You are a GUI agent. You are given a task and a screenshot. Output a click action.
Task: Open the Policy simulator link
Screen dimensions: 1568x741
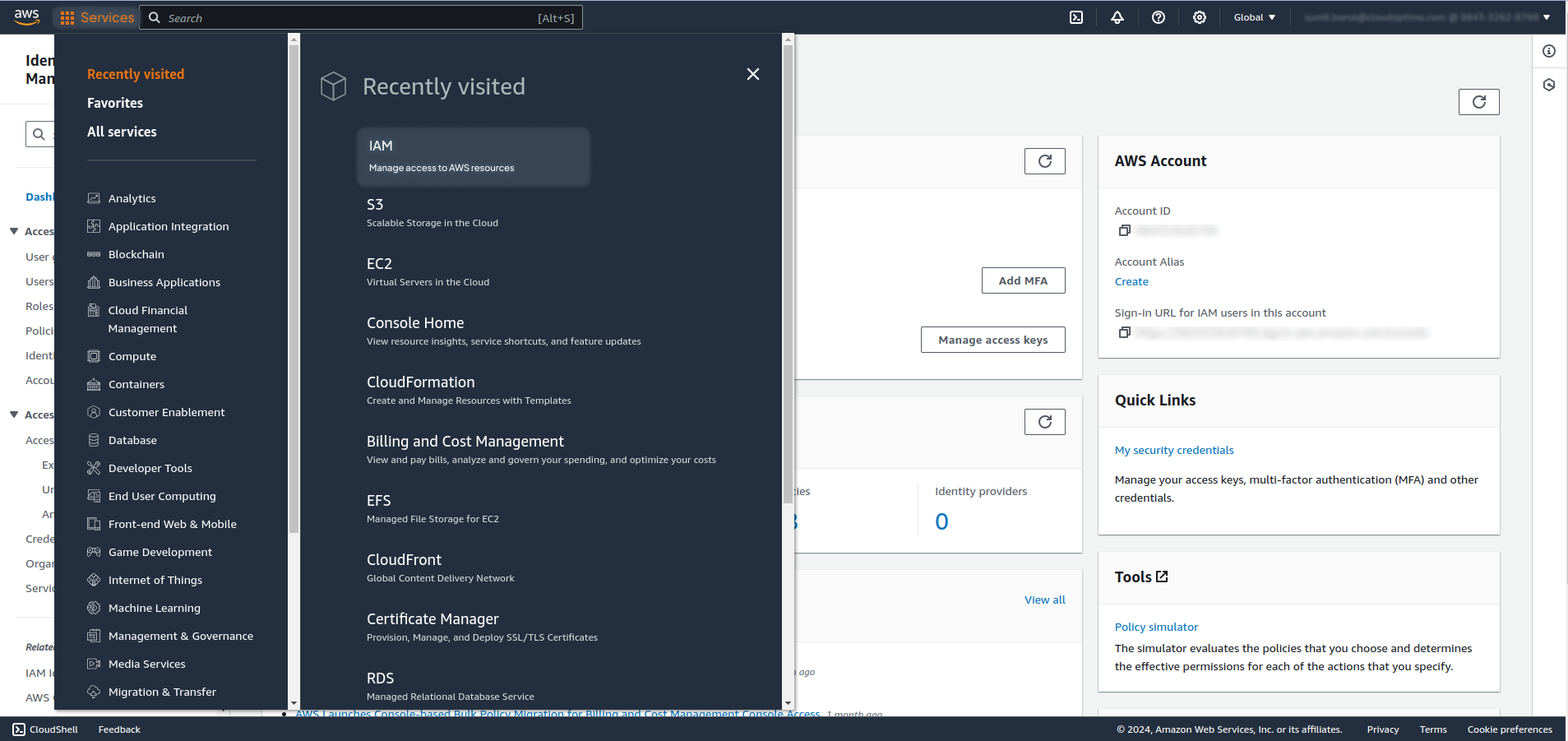coord(1156,627)
